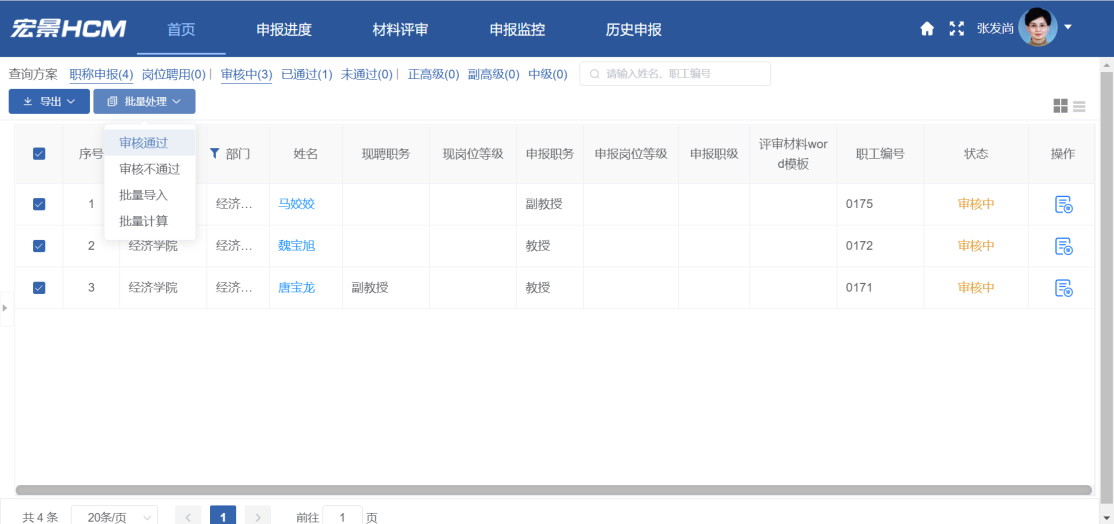Open the 马姣姣 name link
The height and width of the screenshot is (524, 1114).
click(296, 204)
